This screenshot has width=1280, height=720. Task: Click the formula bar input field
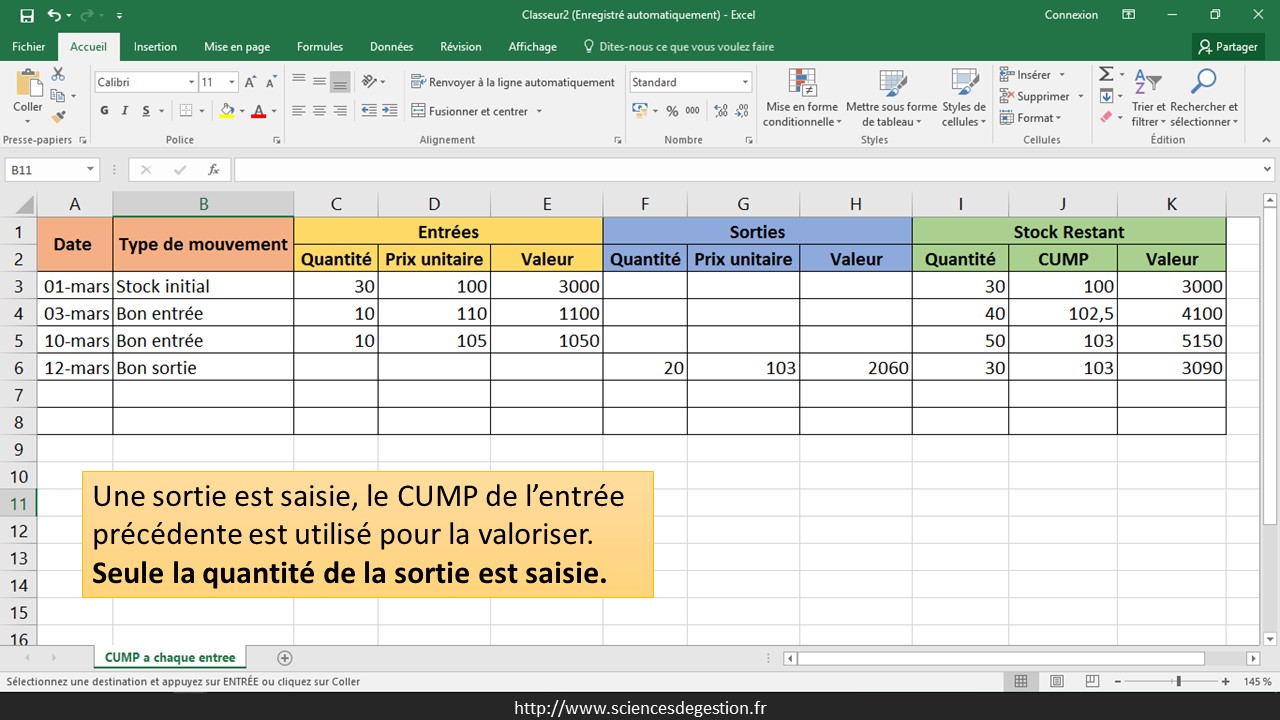750,170
